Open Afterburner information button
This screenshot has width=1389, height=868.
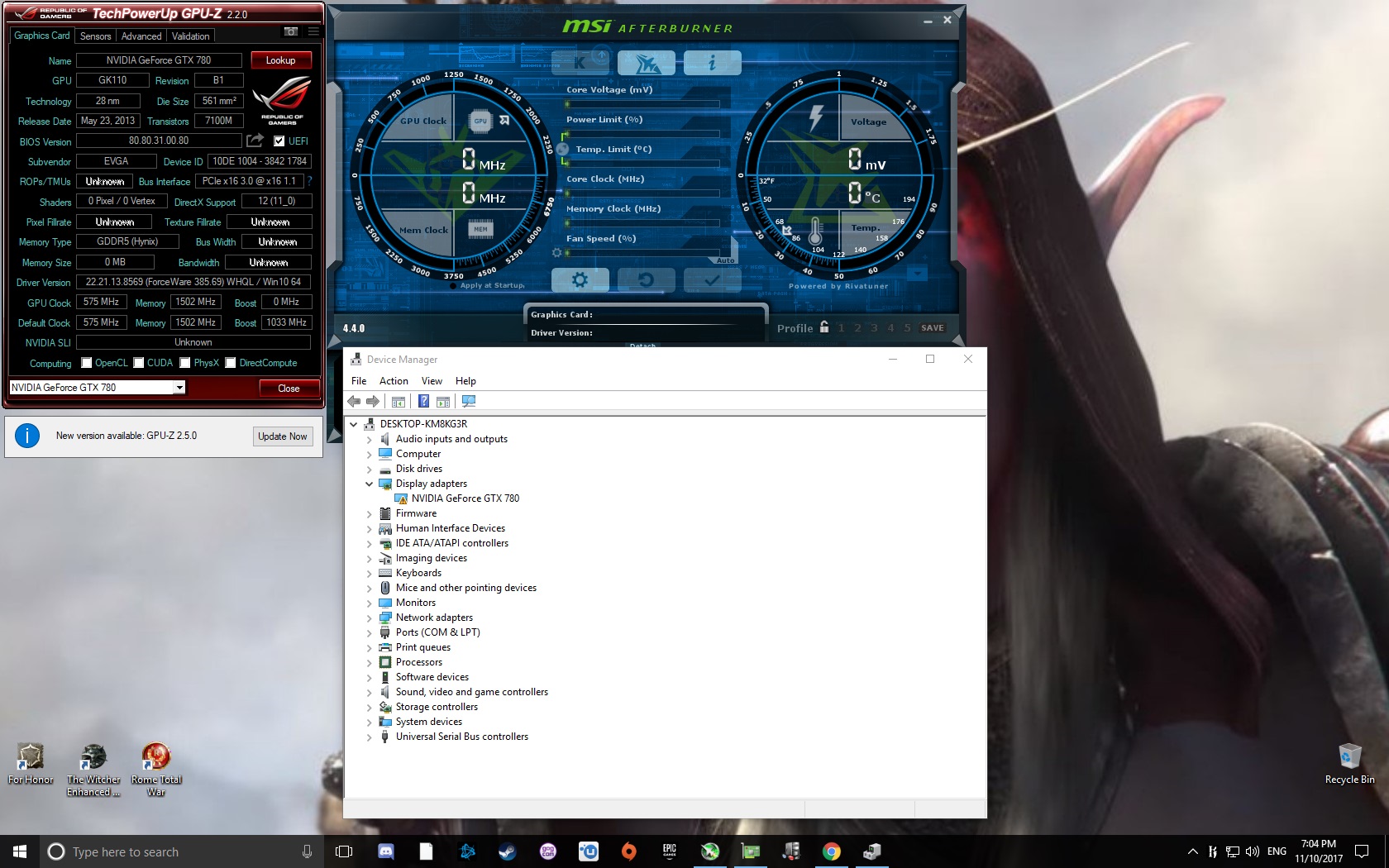[712, 63]
